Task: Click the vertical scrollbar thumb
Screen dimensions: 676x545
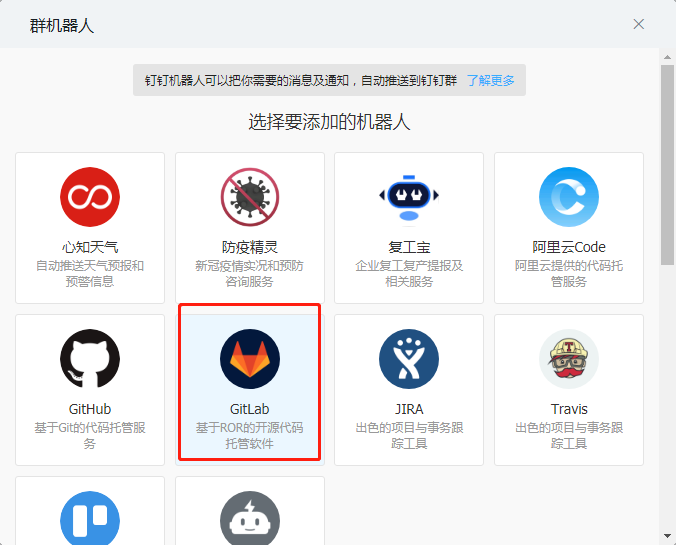Action: [x=667, y=165]
